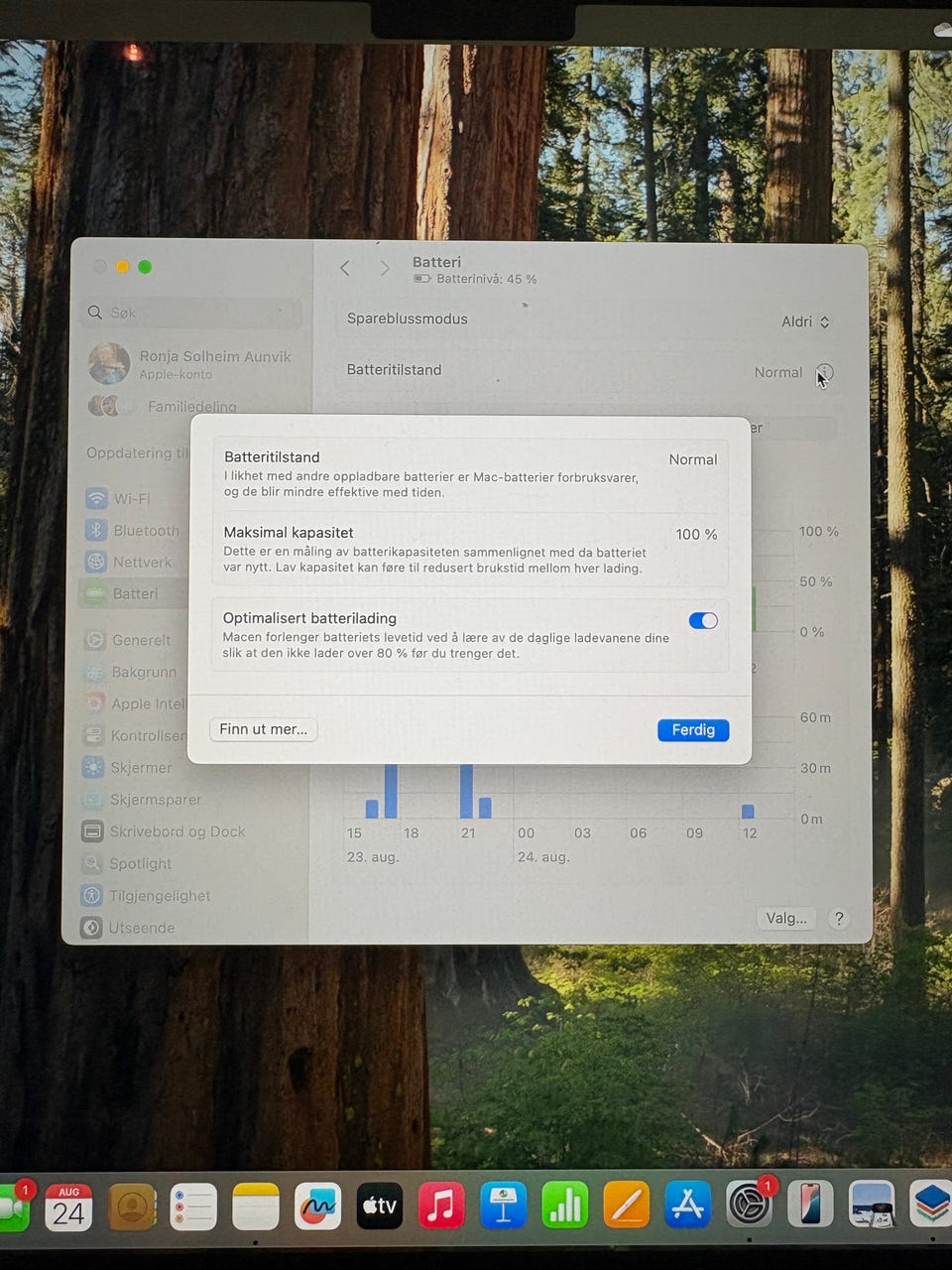The height and width of the screenshot is (1270, 952).
Task: Launch Pages from the Dock
Action: tap(627, 1206)
